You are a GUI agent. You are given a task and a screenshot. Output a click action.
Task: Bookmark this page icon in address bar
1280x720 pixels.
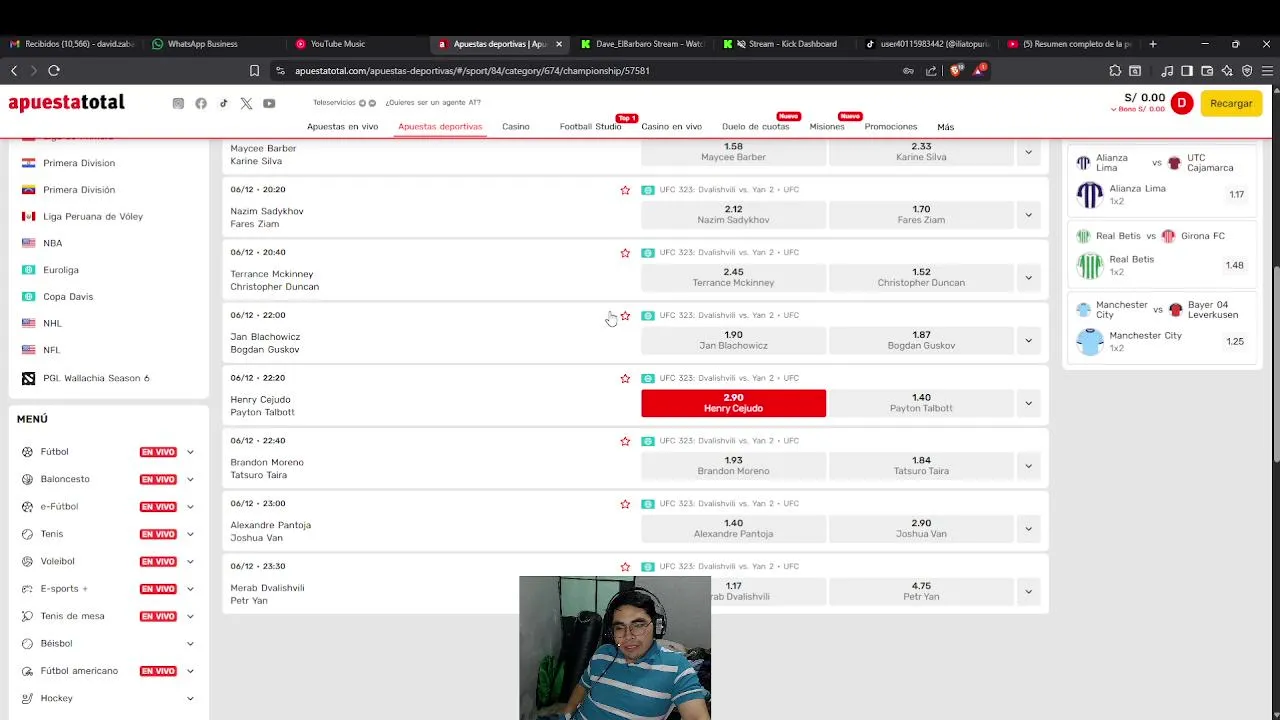point(254,71)
